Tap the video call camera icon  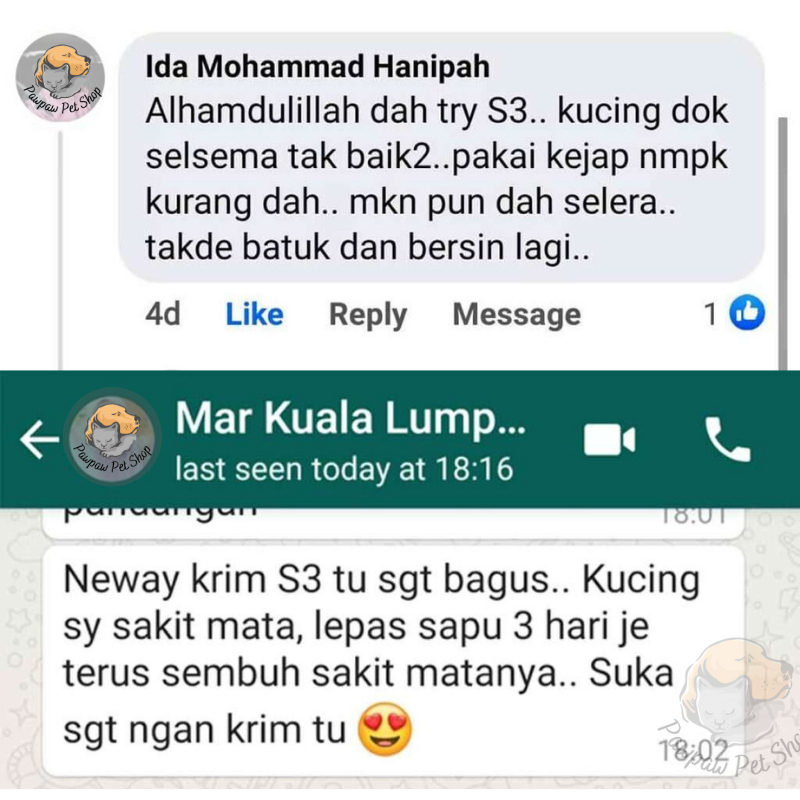click(x=609, y=439)
